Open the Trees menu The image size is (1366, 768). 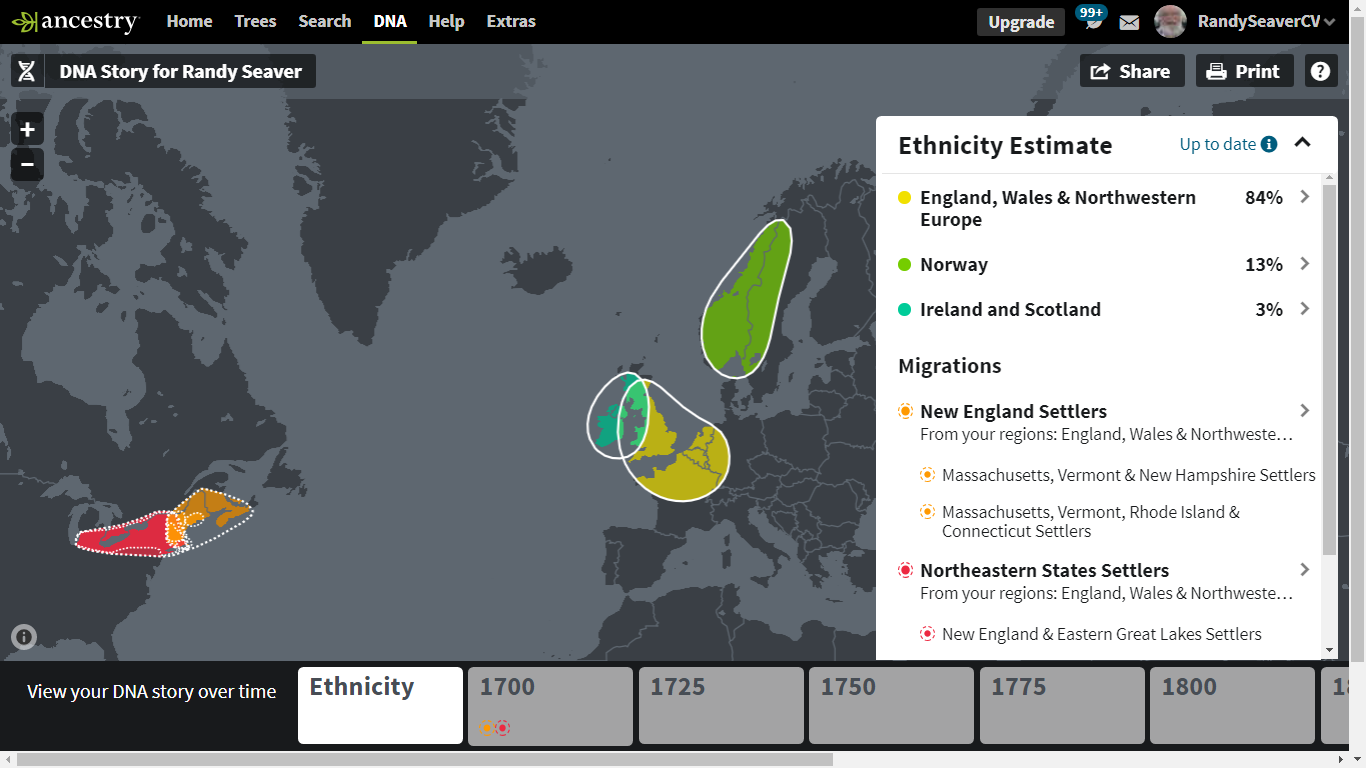(255, 19)
